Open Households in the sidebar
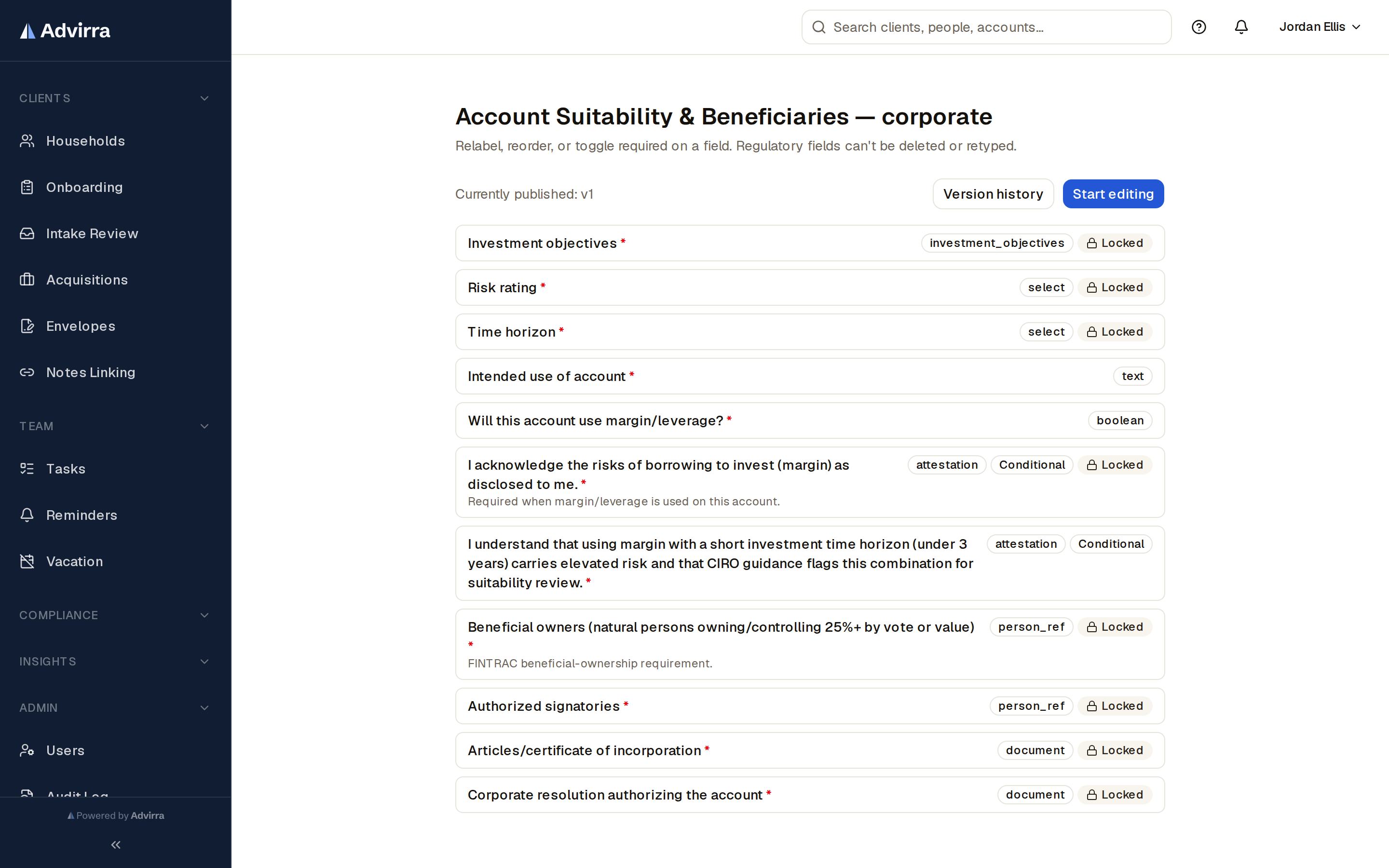Viewport: 1389px width, 868px height. click(115, 141)
